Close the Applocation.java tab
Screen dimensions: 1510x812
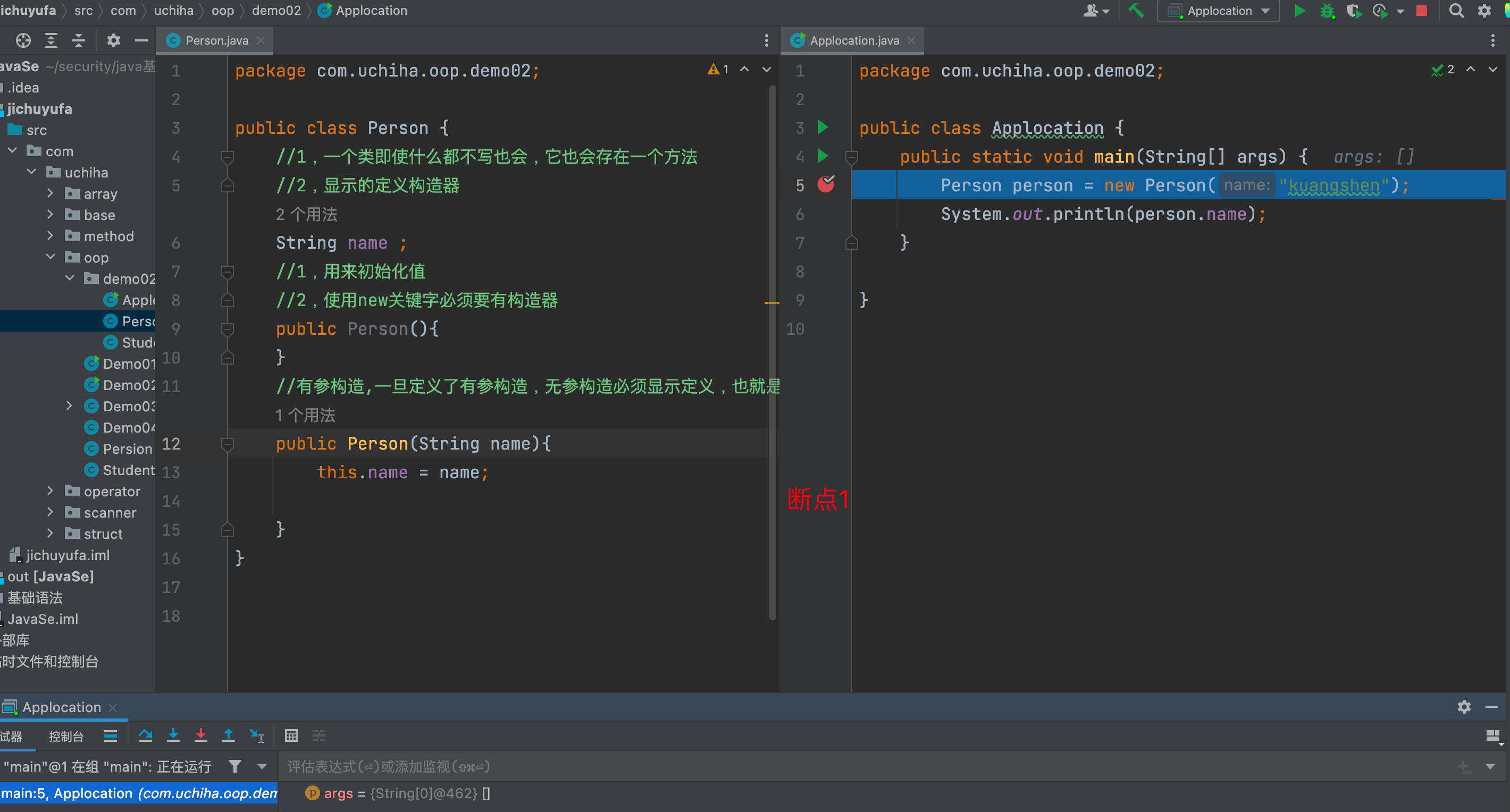point(911,40)
